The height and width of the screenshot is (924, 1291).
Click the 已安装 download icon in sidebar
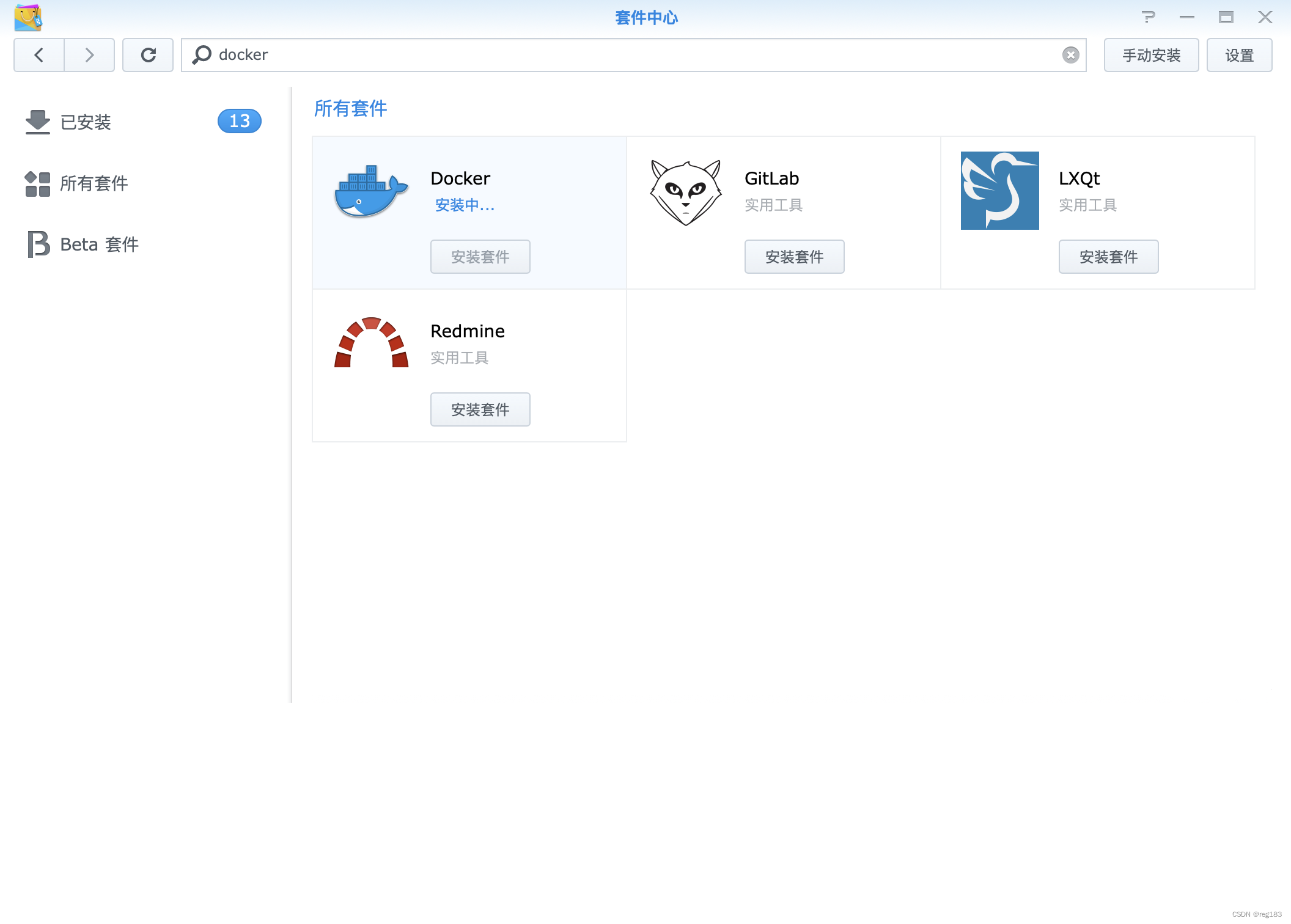point(37,121)
